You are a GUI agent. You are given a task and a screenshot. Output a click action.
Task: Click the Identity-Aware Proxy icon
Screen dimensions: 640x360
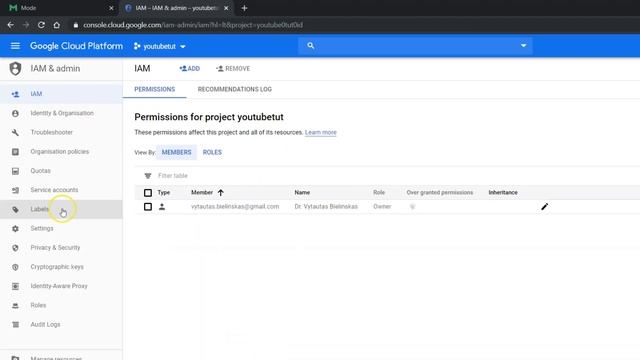click(x=15, y=286)
